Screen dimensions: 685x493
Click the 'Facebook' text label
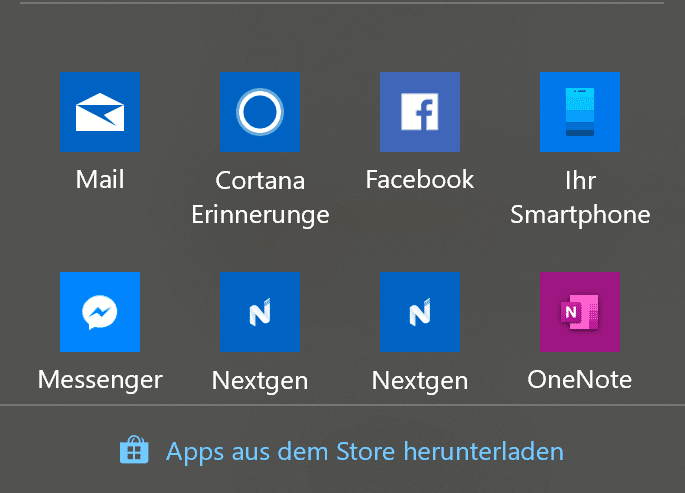(x=420, y=179)
